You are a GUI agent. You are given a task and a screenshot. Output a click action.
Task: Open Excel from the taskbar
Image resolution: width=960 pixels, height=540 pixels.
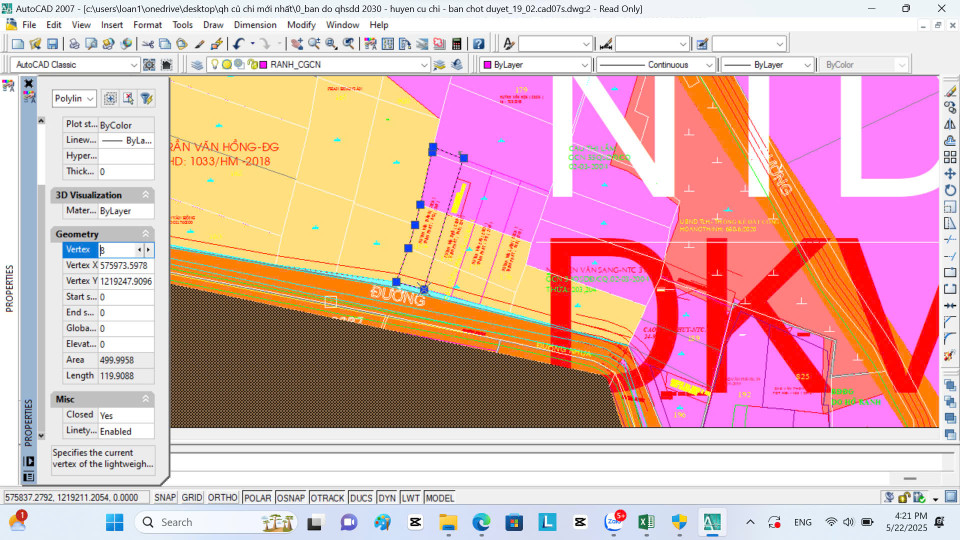pos(645,522)
